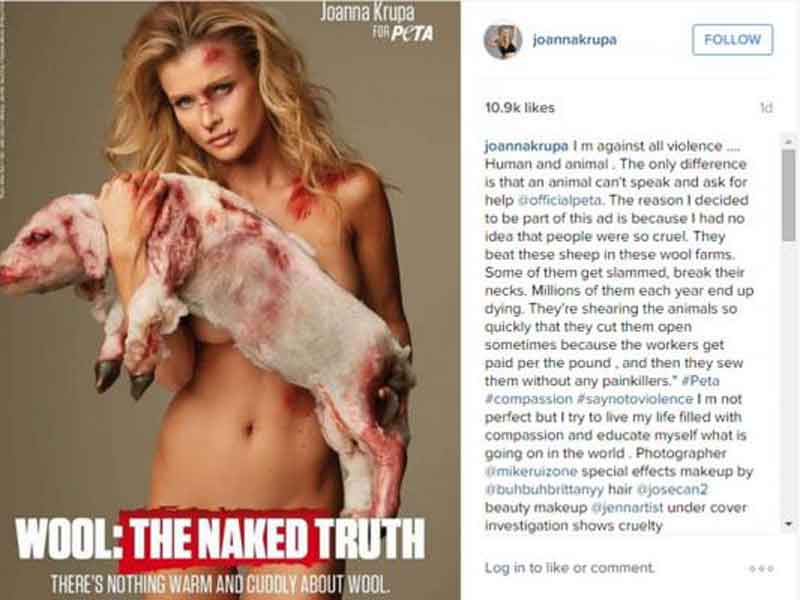
Task: Click the 1d post timestamp
Action: (766, 108)
